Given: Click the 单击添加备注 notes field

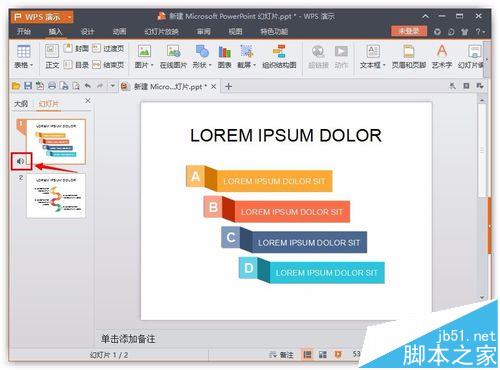Looking at the screenshot, I should point(128,339).
